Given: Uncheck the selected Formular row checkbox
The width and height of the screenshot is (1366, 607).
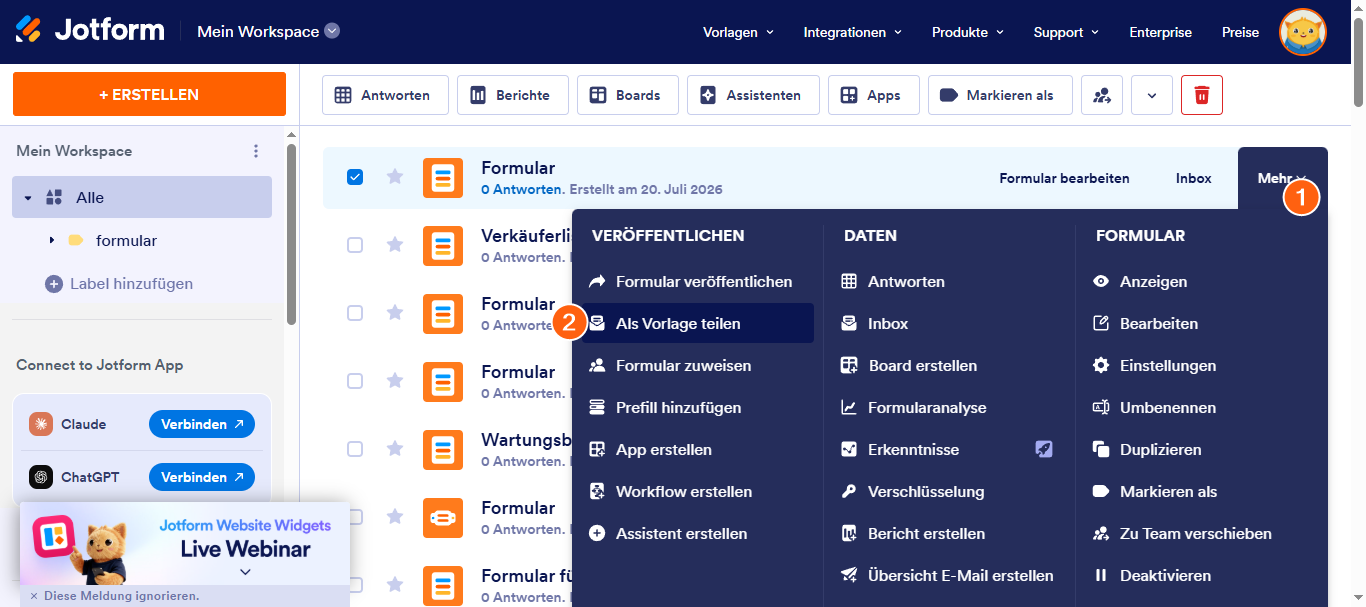Looking at the screenshot, I should [355, 177].
